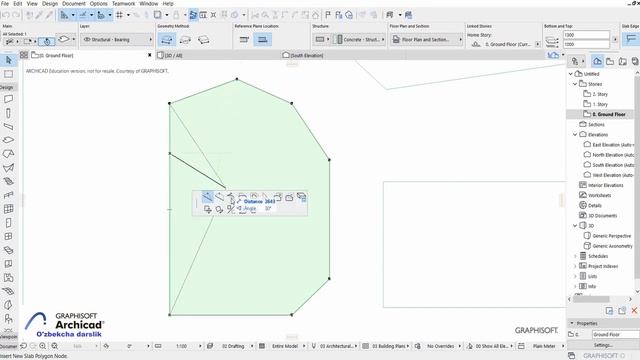Image resolution: width=640 pixels, height=360 pixels.
Task: Open View Map in the navigator
Action: [x=610, y=61]
